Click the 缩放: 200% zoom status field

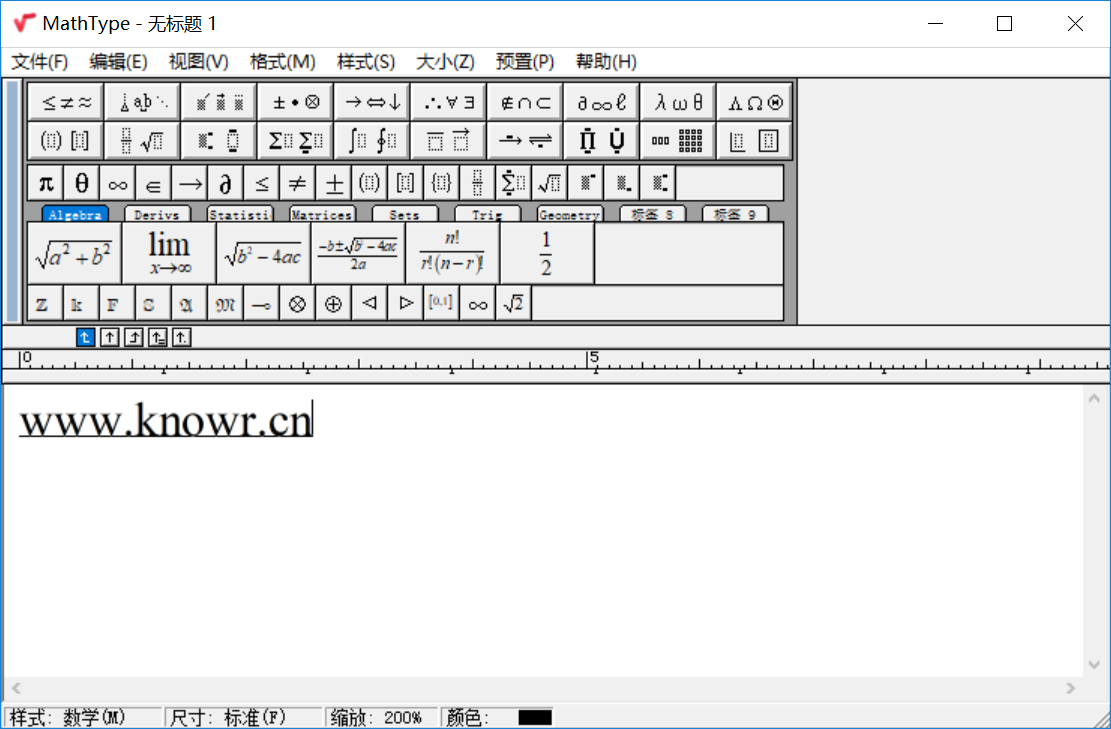(382, 718)
